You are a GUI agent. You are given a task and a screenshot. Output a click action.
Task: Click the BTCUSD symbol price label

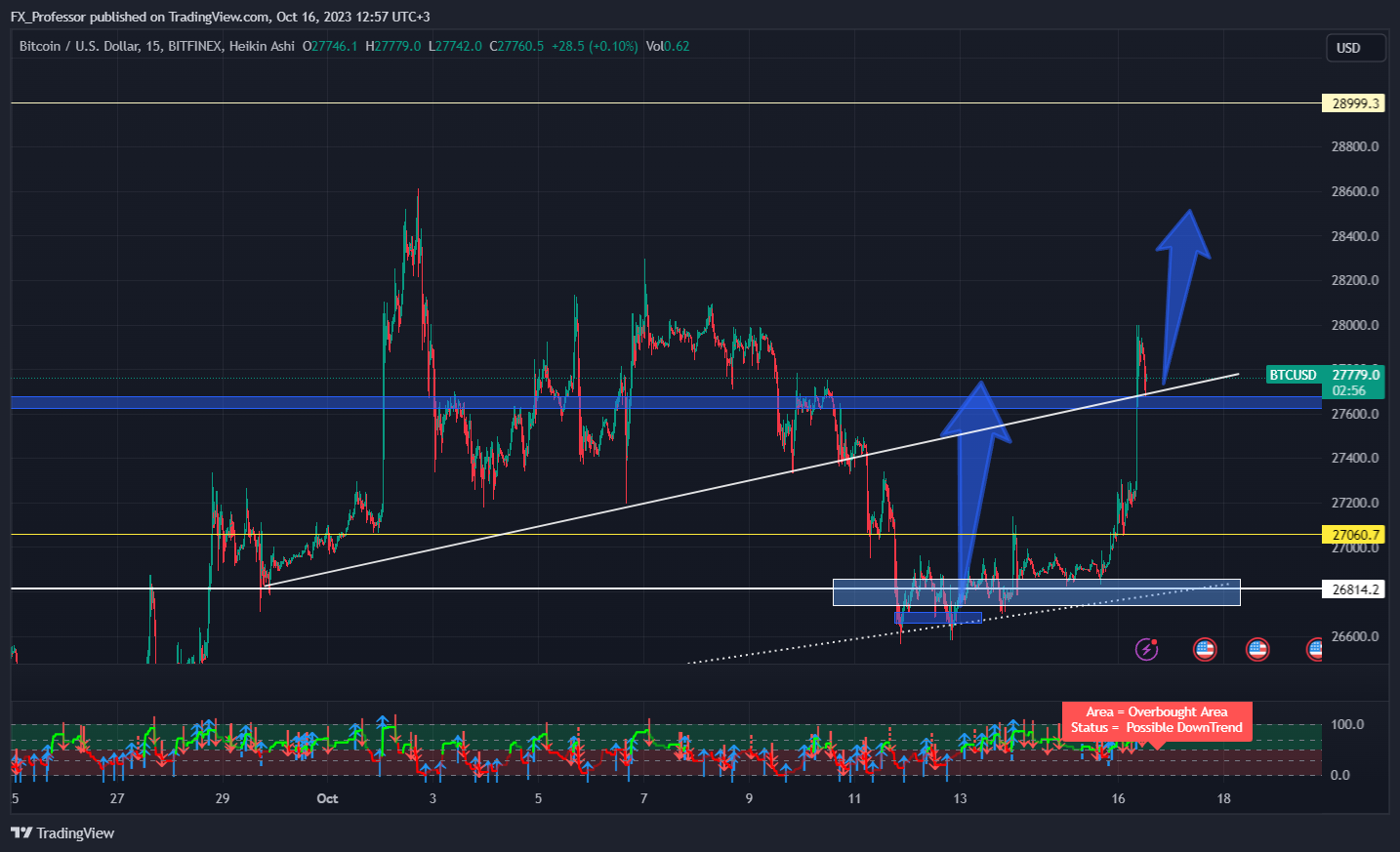click(x=1293, y=375)
